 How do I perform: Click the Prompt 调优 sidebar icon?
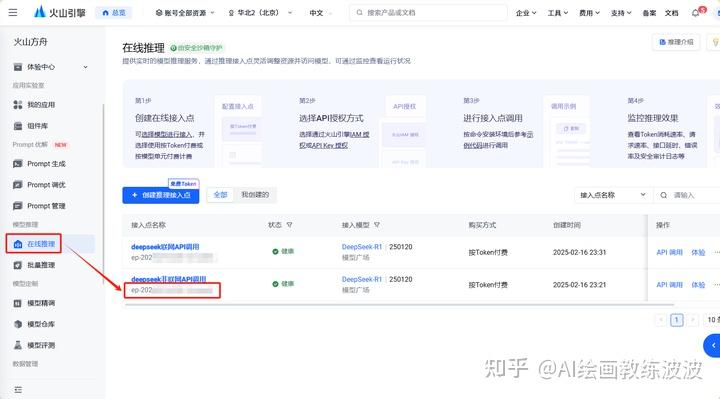(18, 185)
